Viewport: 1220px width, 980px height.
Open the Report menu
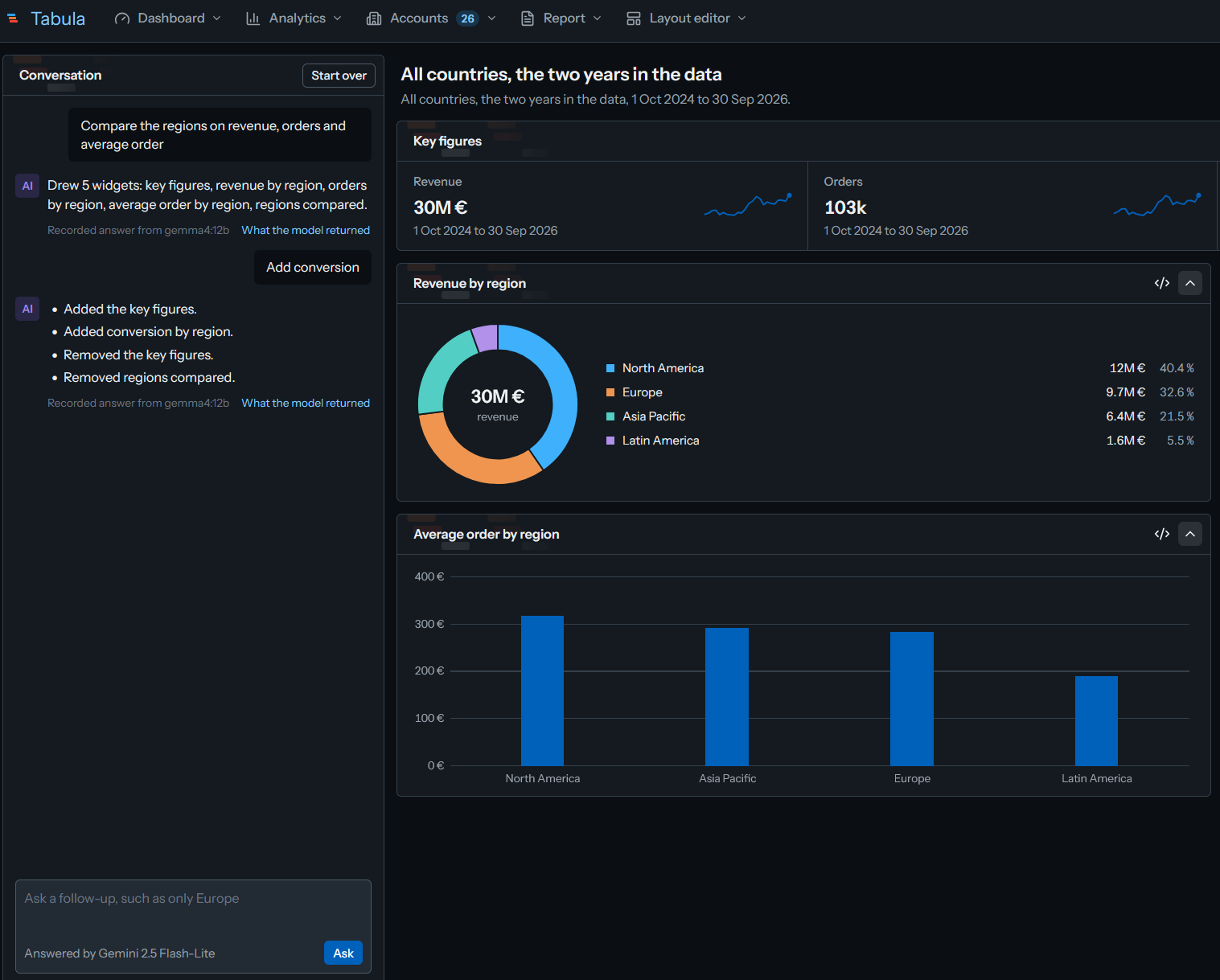click(x=561, y=18)
